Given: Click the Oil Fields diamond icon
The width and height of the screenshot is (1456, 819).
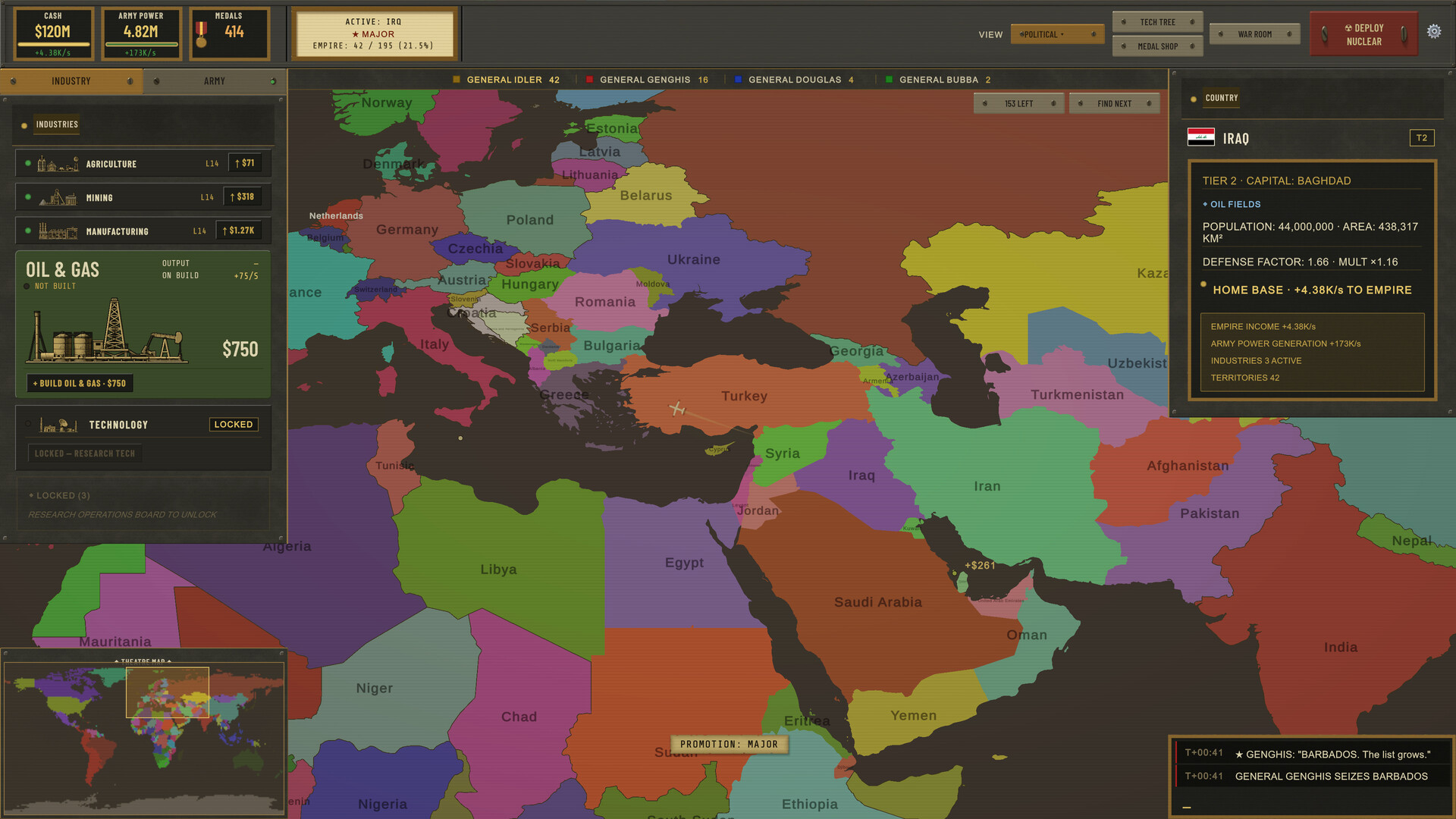Looking at the screenshot, I should (x=1205, y=204).
